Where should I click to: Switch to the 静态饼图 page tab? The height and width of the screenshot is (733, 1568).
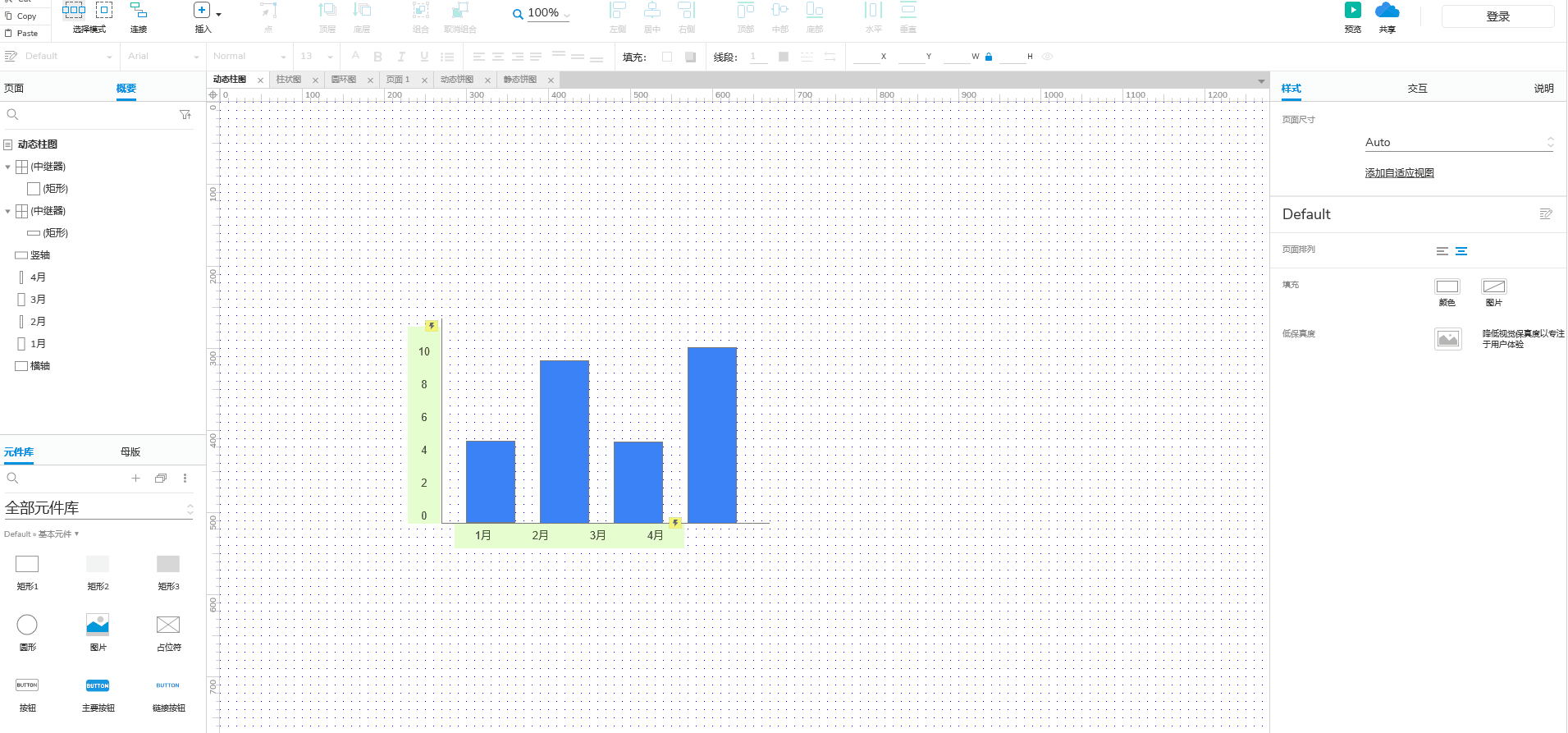tap(520, 80)
